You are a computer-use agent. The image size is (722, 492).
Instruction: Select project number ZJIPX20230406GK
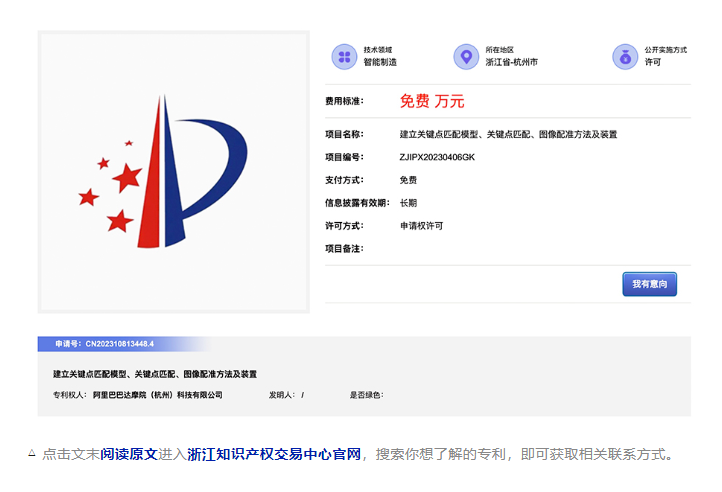click(437, 157)
